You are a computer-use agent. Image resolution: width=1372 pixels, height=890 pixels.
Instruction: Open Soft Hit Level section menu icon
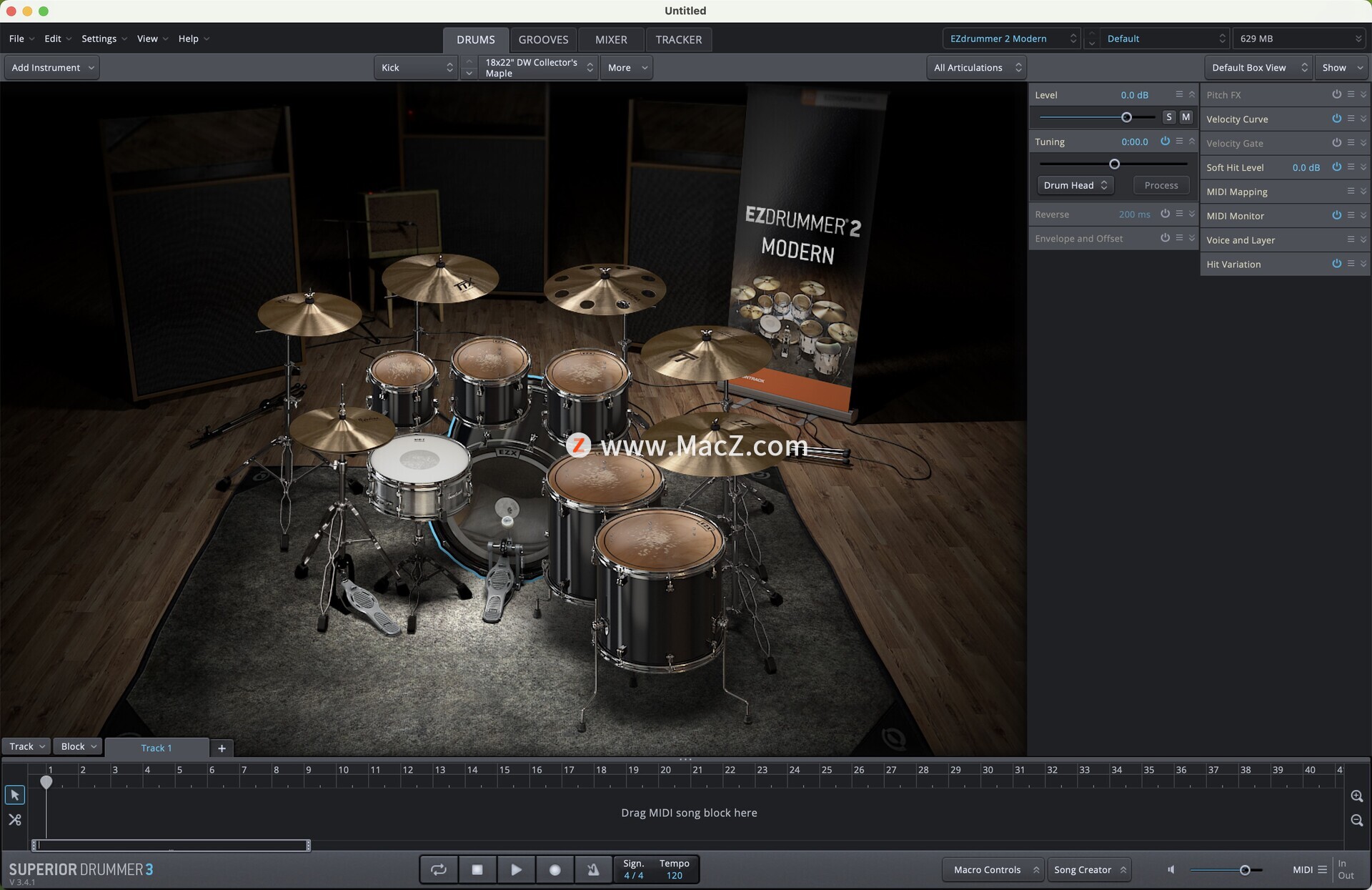coord(1351,167)
